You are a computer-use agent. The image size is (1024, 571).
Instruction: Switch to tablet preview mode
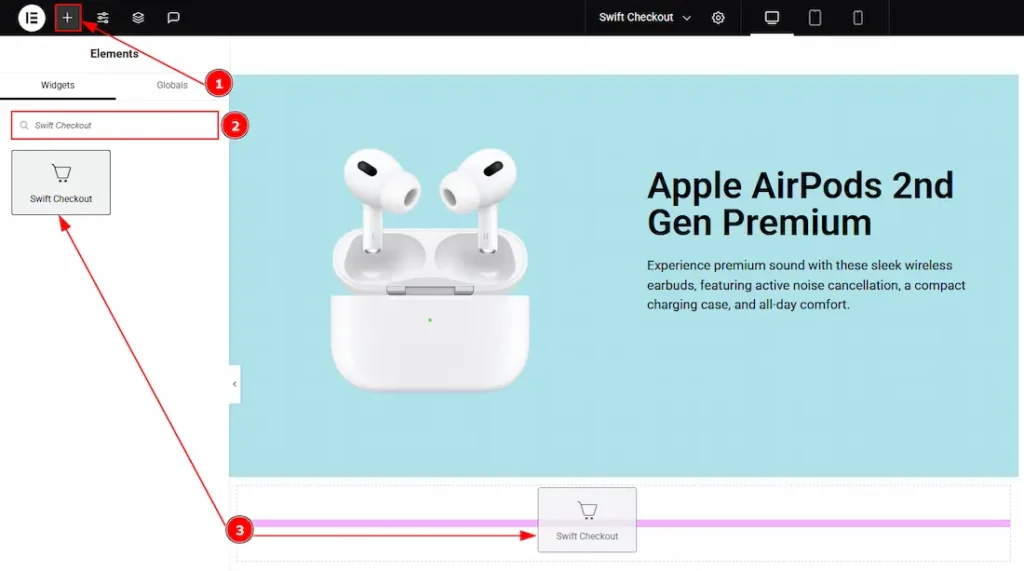[814, 18]
